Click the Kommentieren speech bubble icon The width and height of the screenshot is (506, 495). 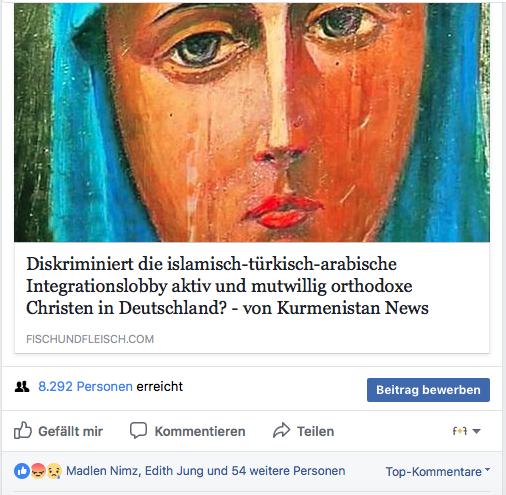138,430
